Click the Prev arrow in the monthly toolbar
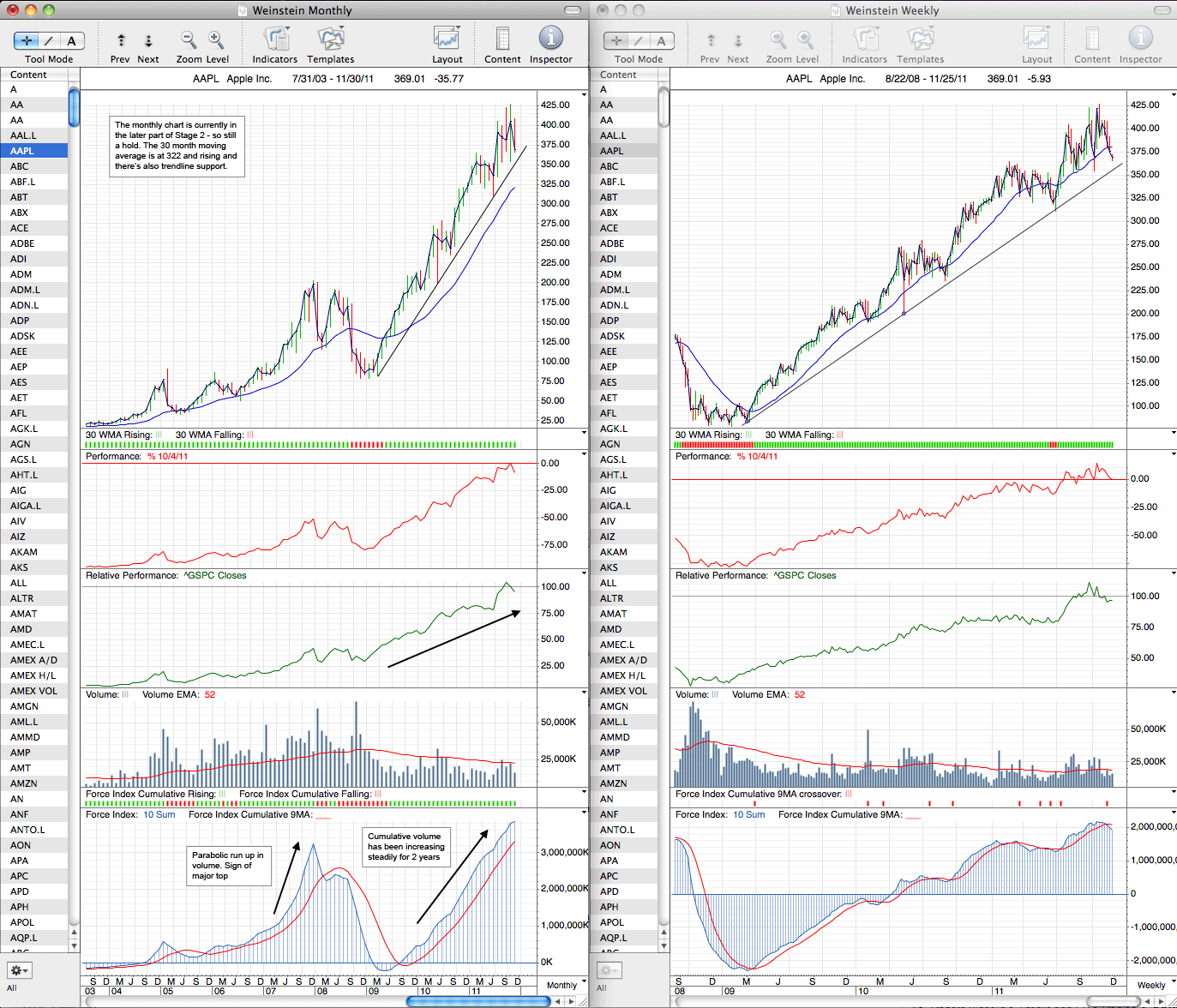Screen dimensions: 1177x1008 click(x=121, y=40)
